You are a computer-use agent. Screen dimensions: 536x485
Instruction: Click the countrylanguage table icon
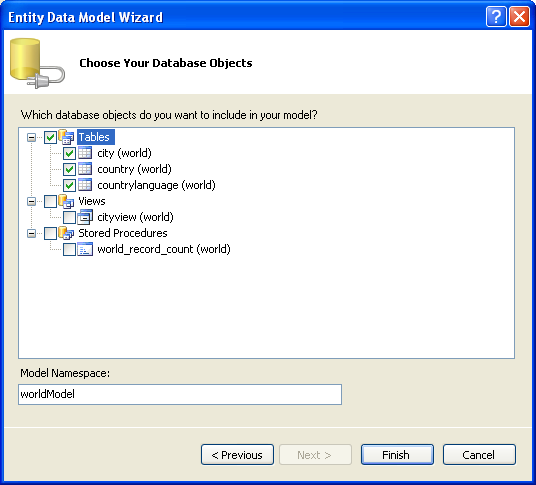point(85,185)
